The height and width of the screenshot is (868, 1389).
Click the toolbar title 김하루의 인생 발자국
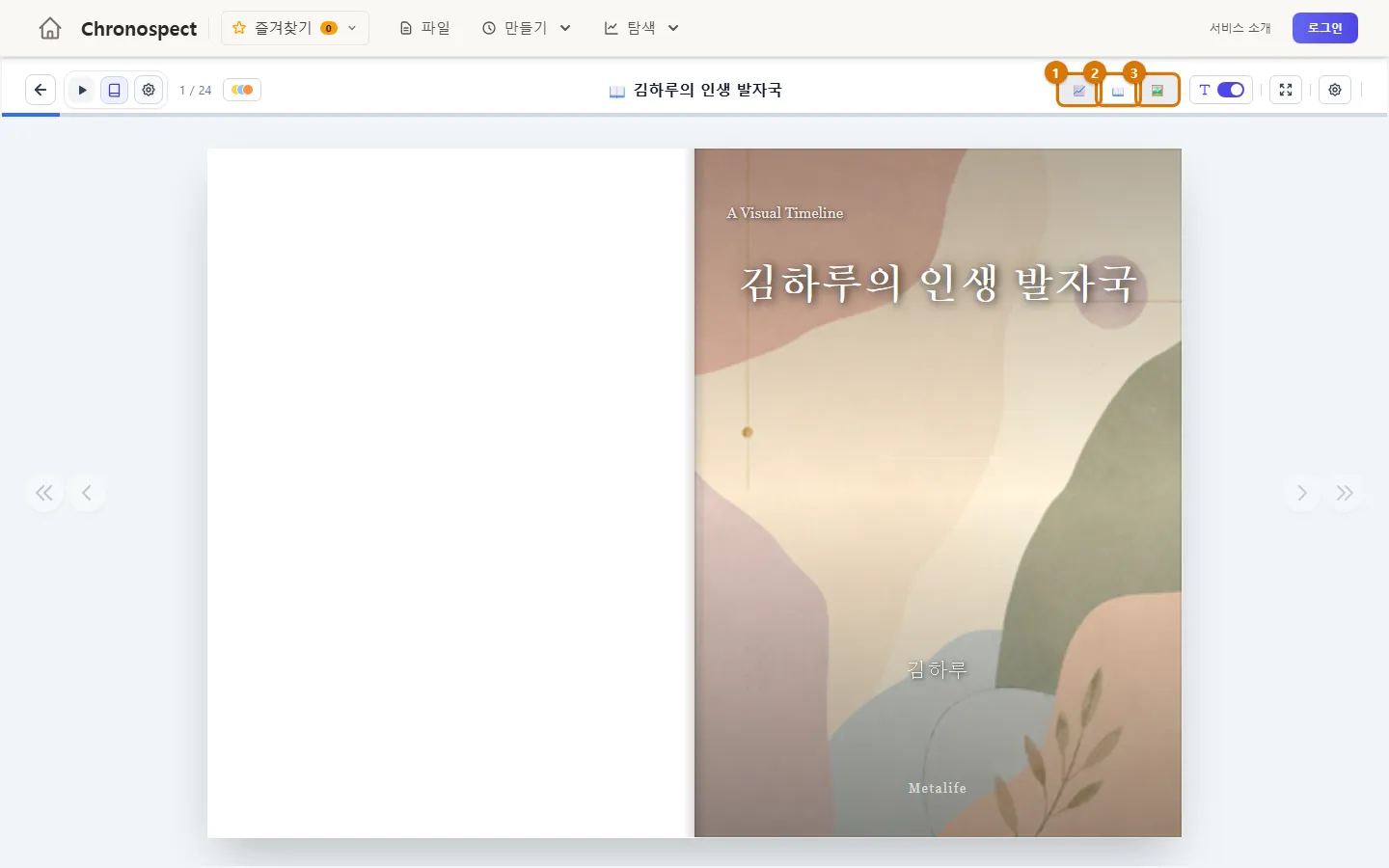708,90
